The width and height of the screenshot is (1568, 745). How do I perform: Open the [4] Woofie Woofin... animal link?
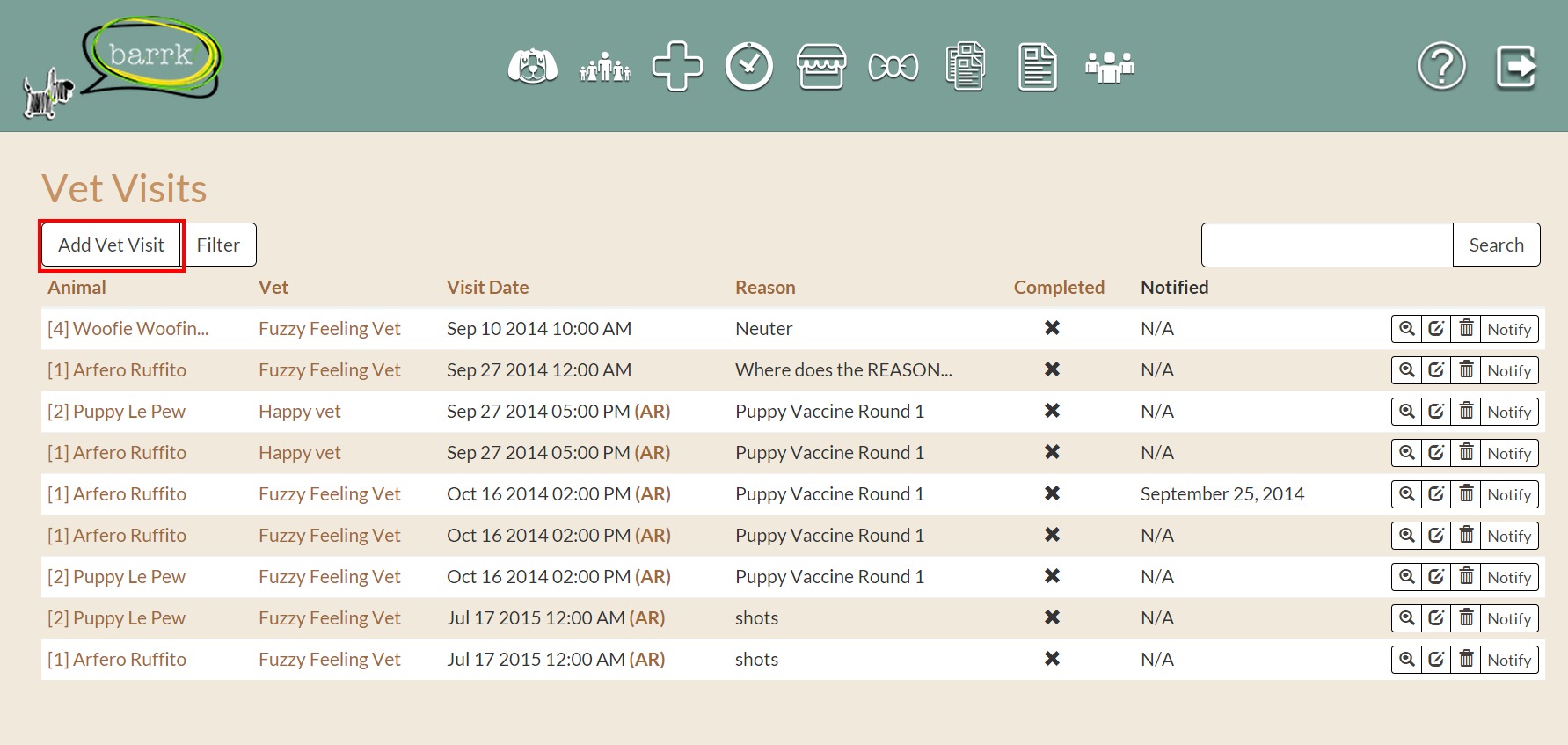point(128,329)
